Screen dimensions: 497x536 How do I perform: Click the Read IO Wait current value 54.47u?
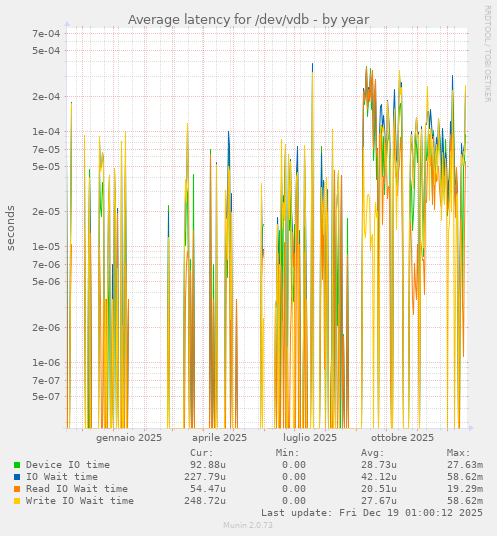pyautogui.click(x=208, y=488)
